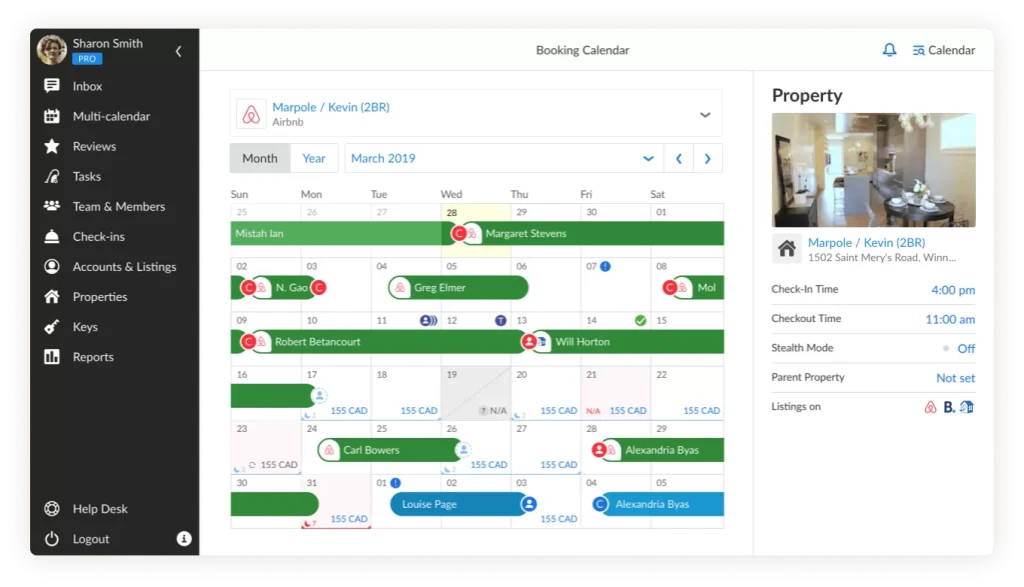Click the Airbnb logo beside Listings on
Screen dimensions: 1024x587
pos(931,407)
